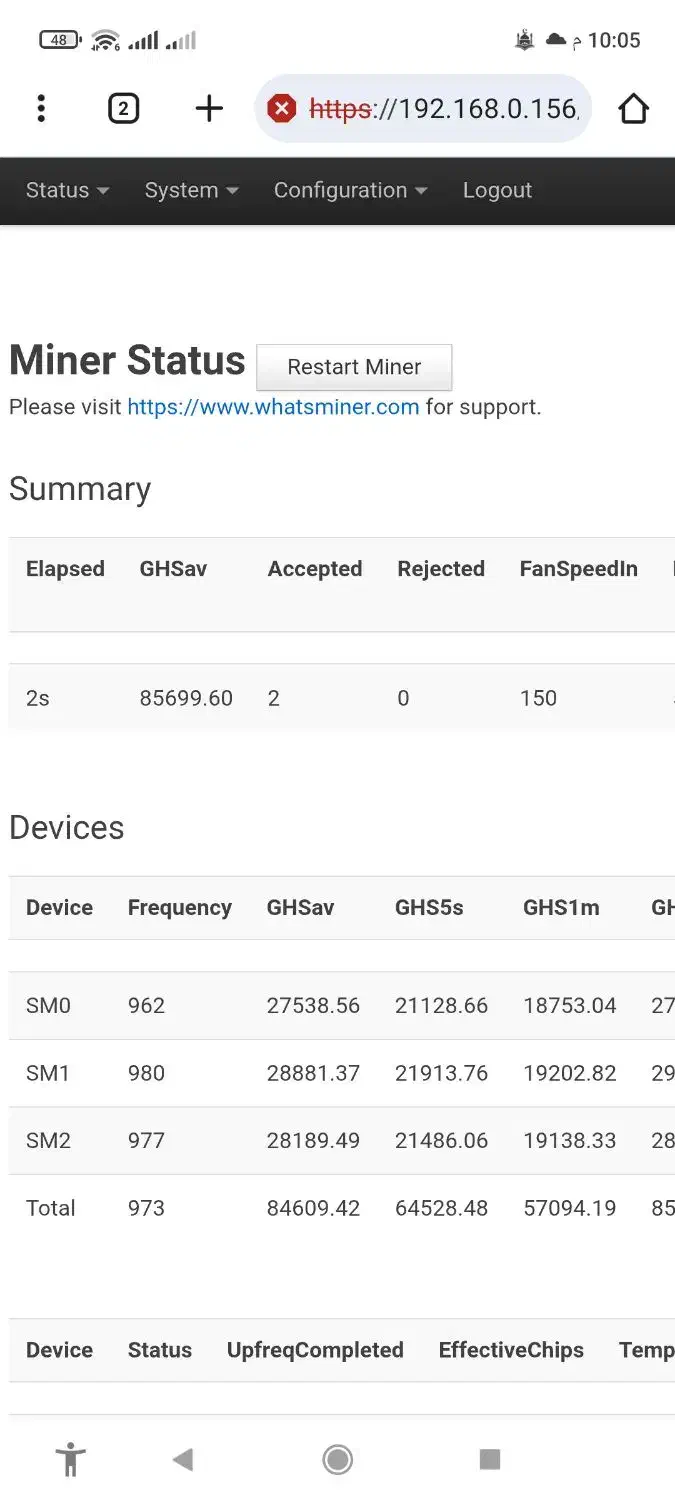Expand the Status dropdown menu
The height and width of the screenshot is (1500, 675).
click(x=67, y=190)
